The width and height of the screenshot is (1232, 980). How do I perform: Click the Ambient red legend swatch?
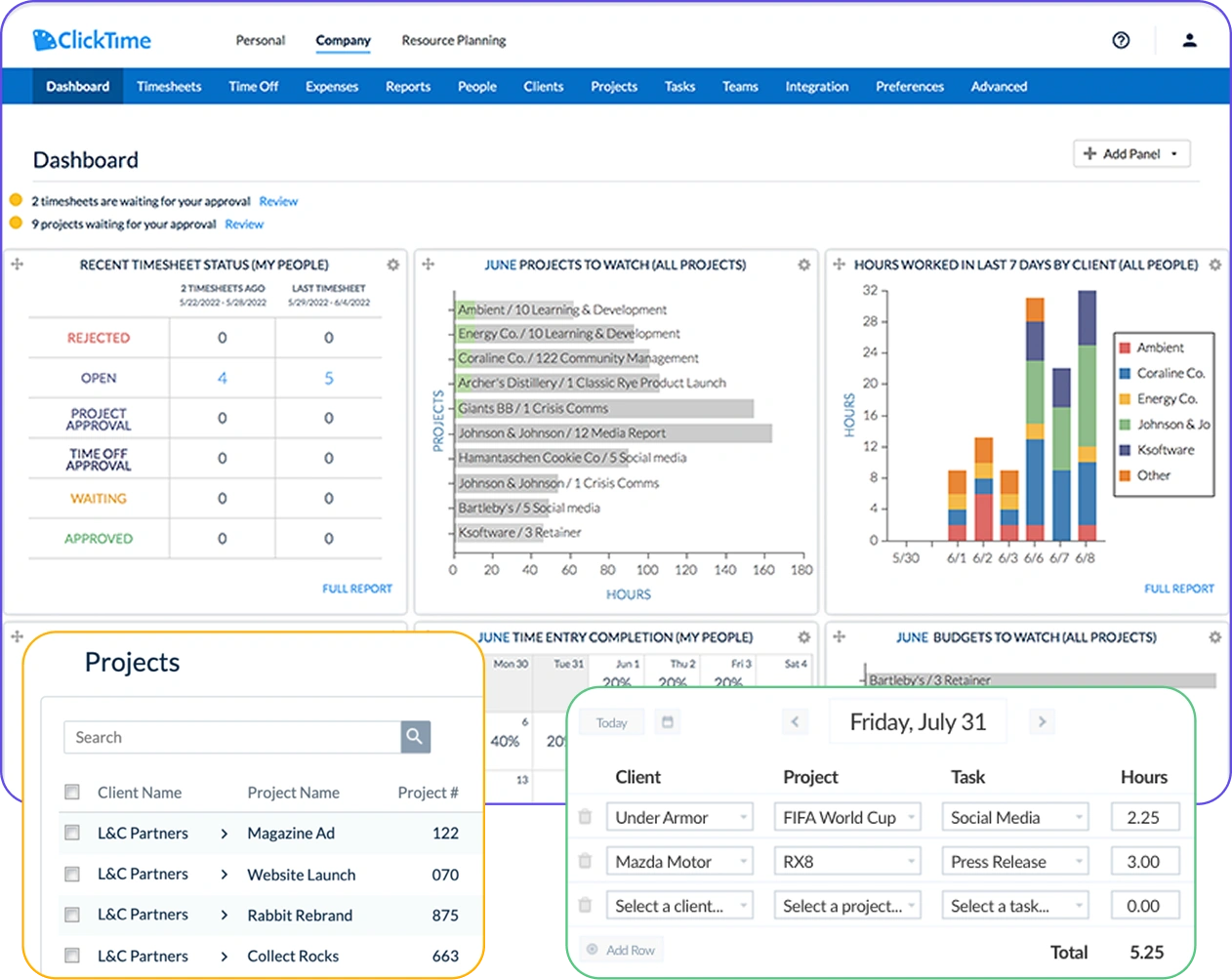click(1125, 347)
